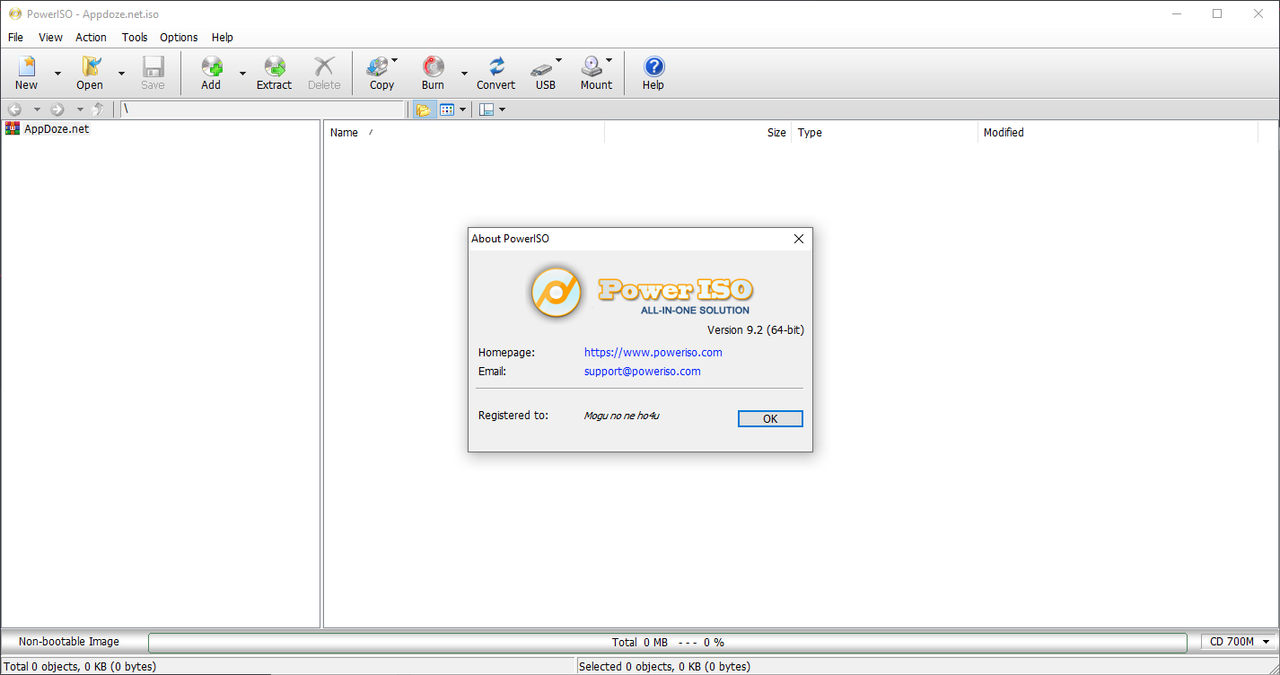The width and height of the screenshot is (1280, 675).
Task: Close the About PowerISO dialog
Action: click(798, 239)
